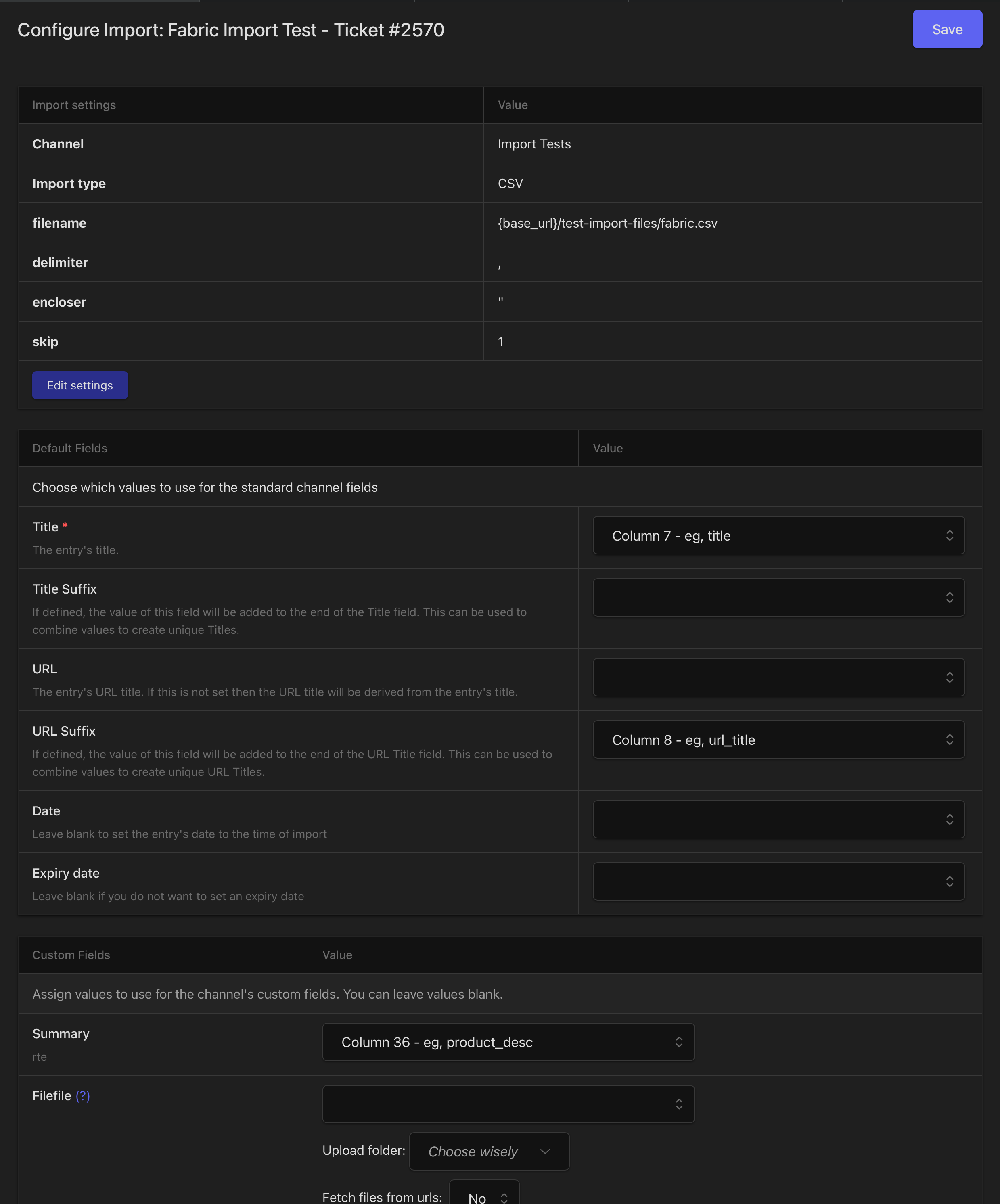
Task: Open the Upload folder Choose wisely dropdown
Action: click(489, 1151)
